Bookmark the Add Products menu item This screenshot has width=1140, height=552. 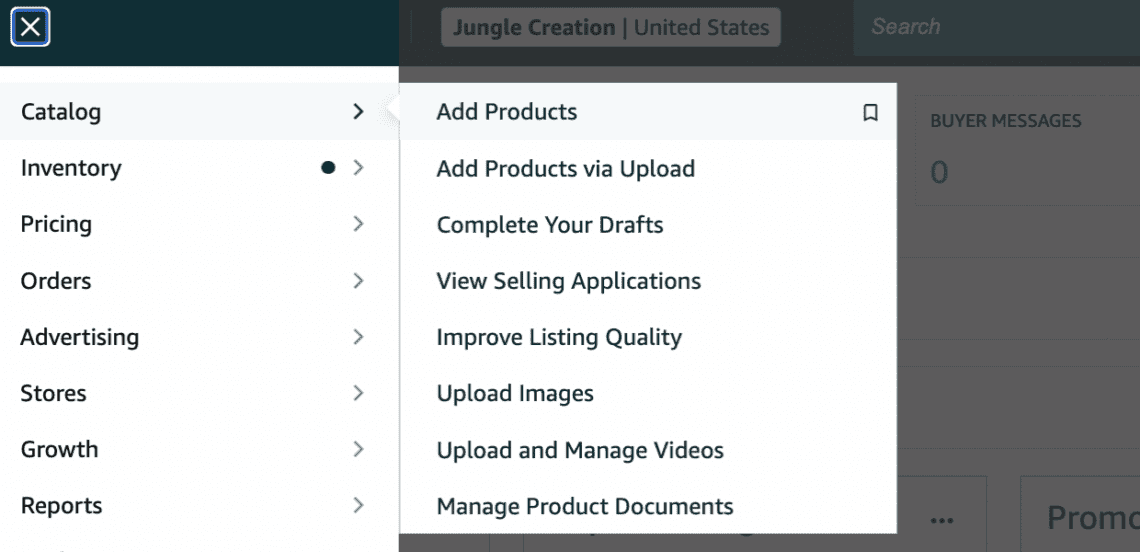870,113
